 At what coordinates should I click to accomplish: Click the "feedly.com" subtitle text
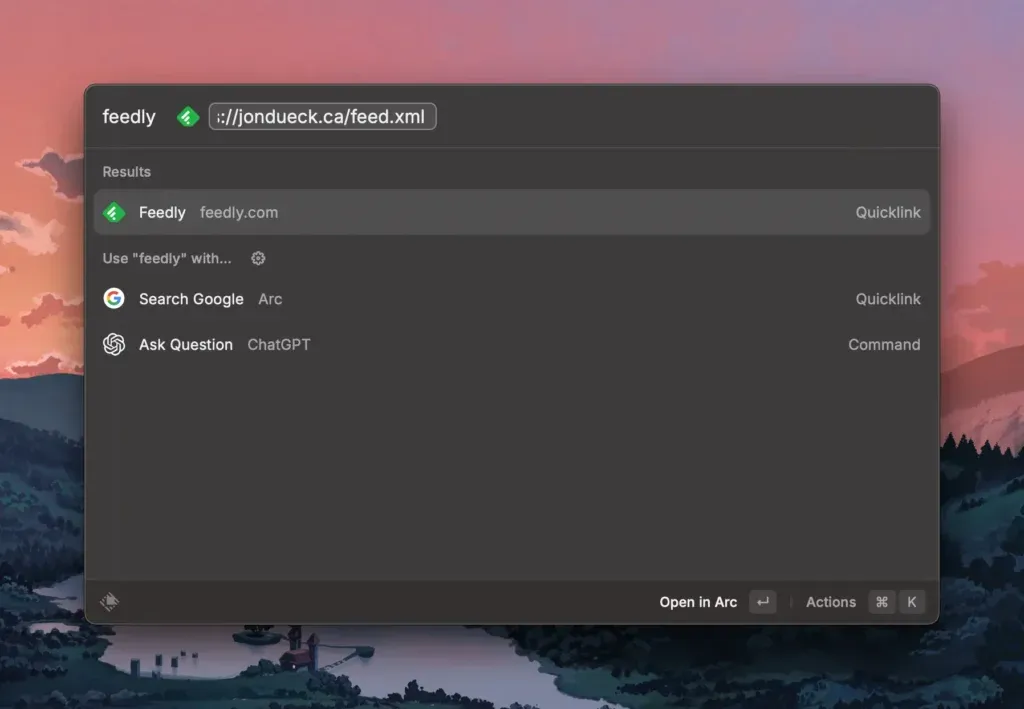pos(239,213)
